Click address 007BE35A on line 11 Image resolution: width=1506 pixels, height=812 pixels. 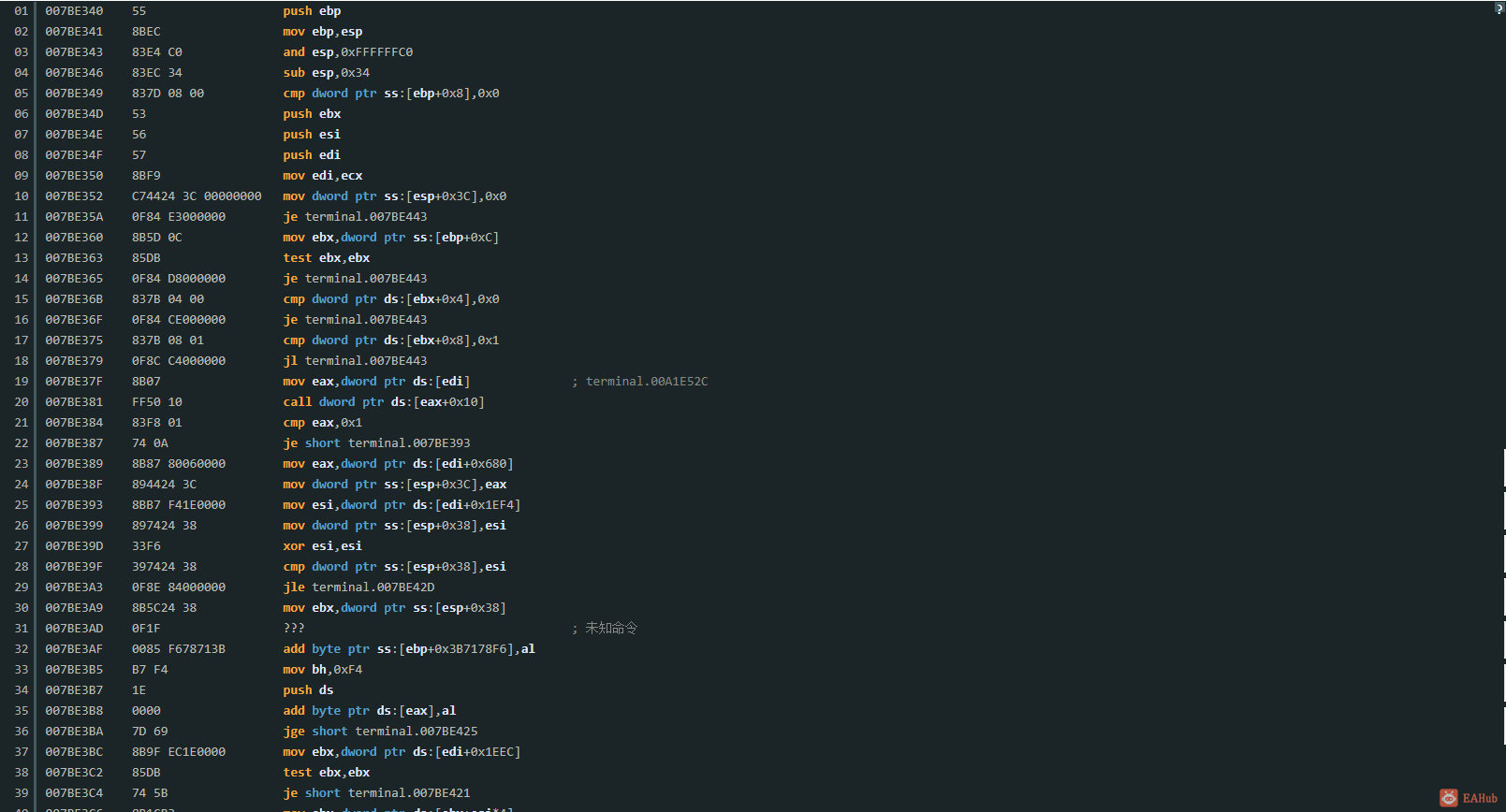74,217
